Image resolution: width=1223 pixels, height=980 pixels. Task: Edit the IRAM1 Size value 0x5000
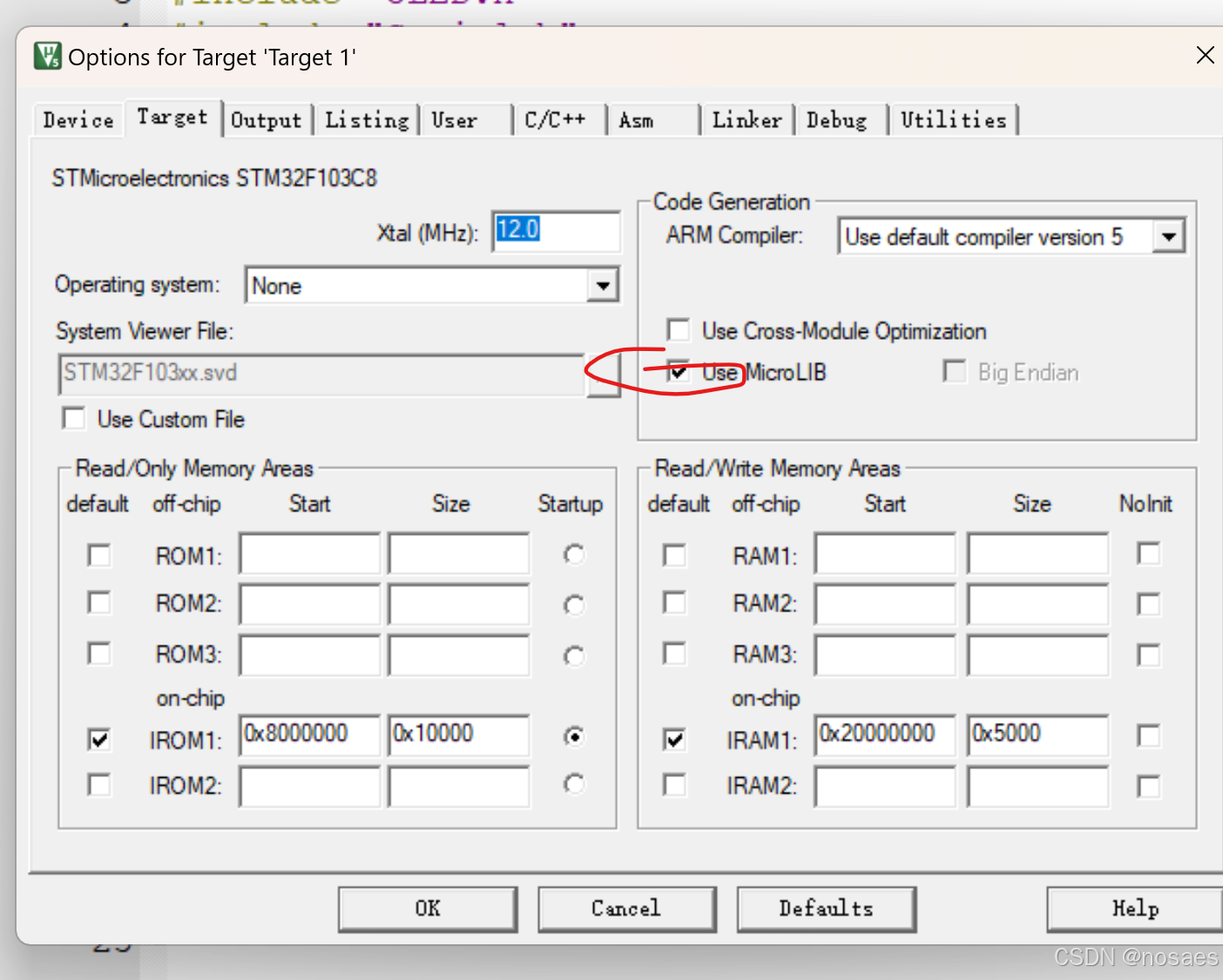pyautogui.click(x=1038, y=735)
